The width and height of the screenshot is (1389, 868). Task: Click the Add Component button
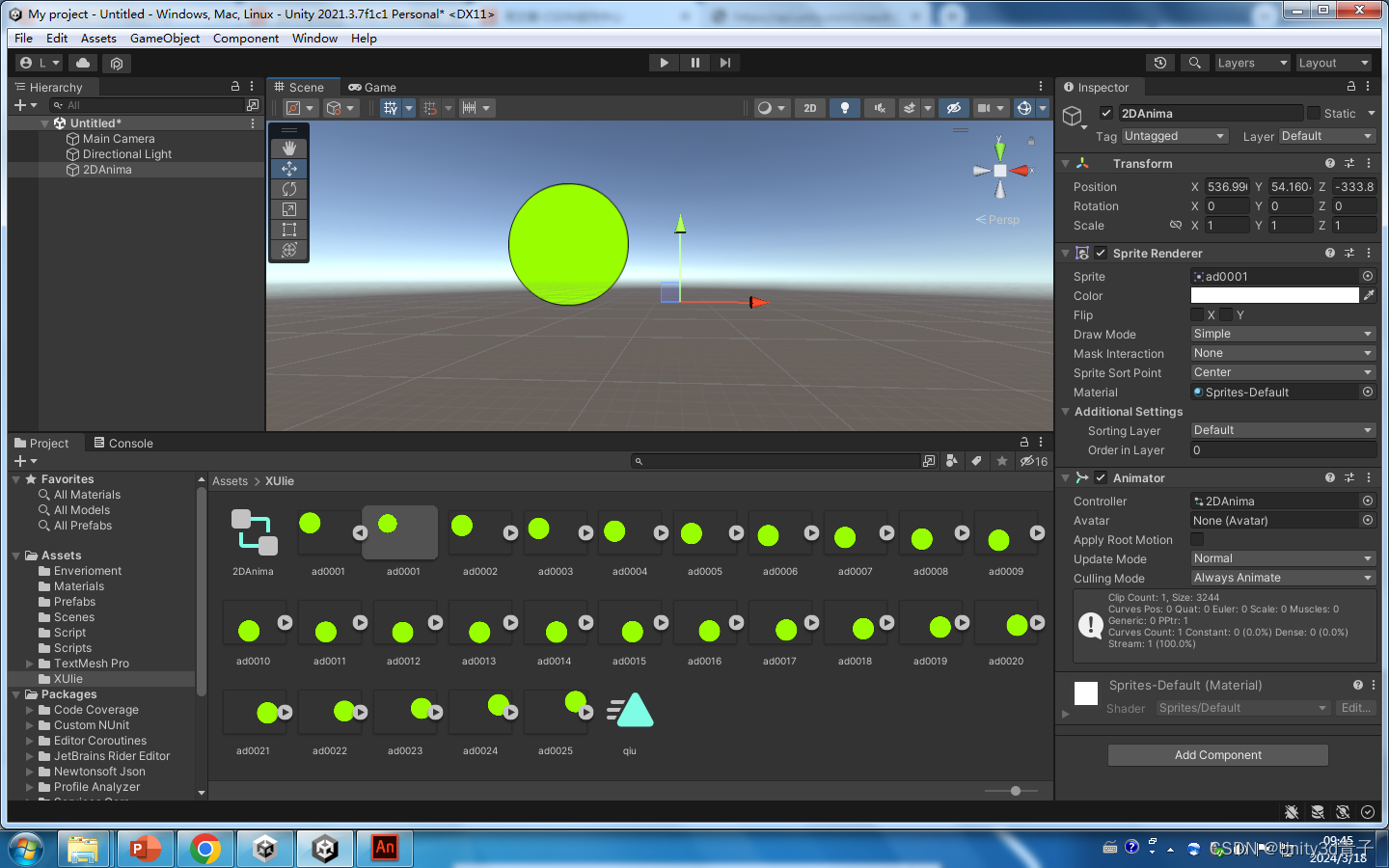tap(1217, 755)
